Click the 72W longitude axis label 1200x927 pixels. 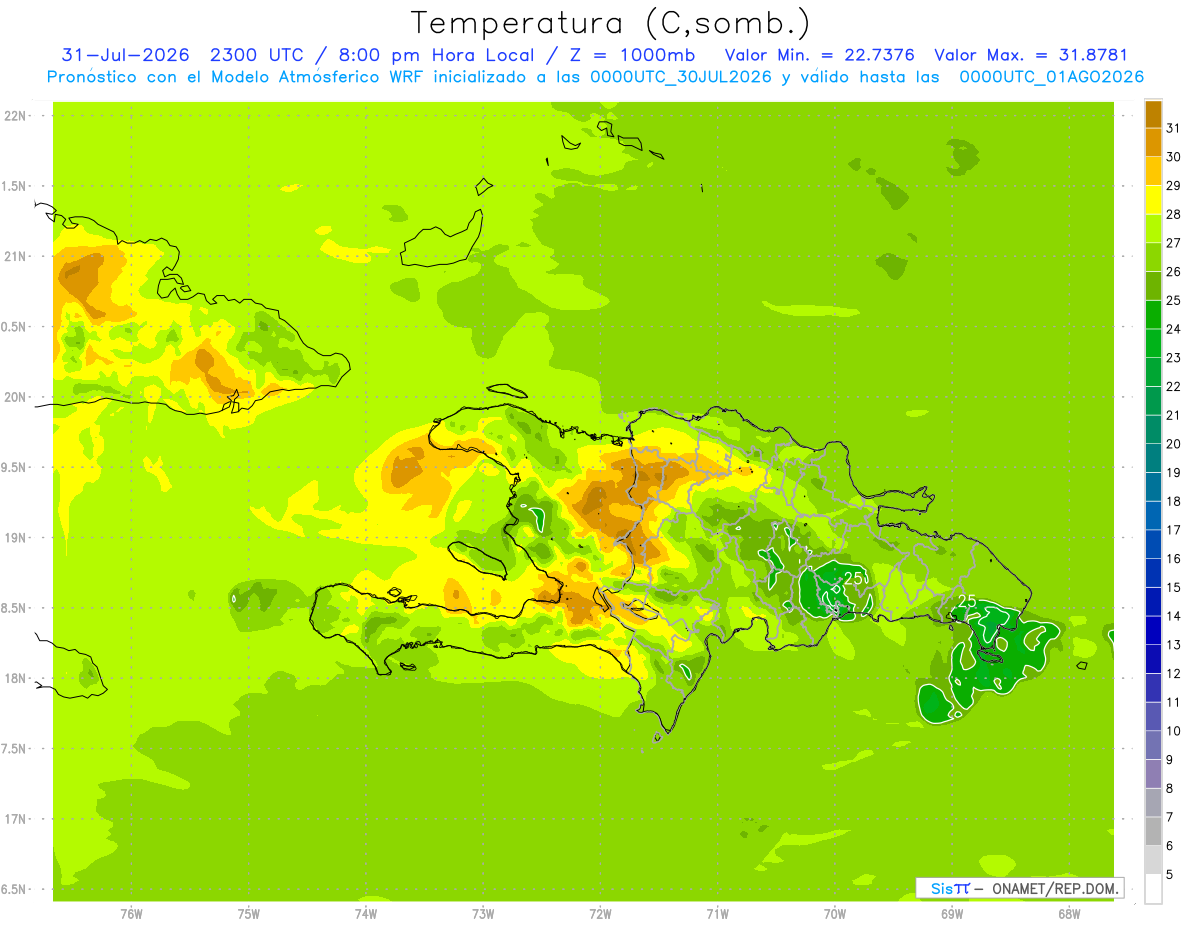pos(600,913)
